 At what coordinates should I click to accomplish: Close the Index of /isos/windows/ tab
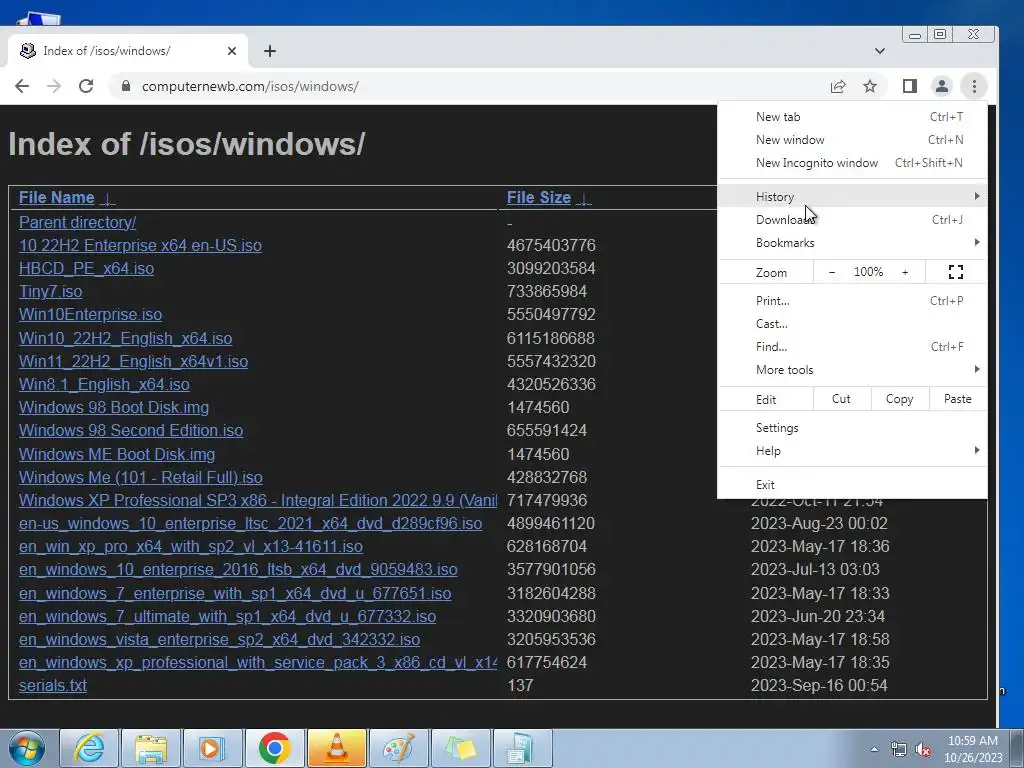click(232, 51)
